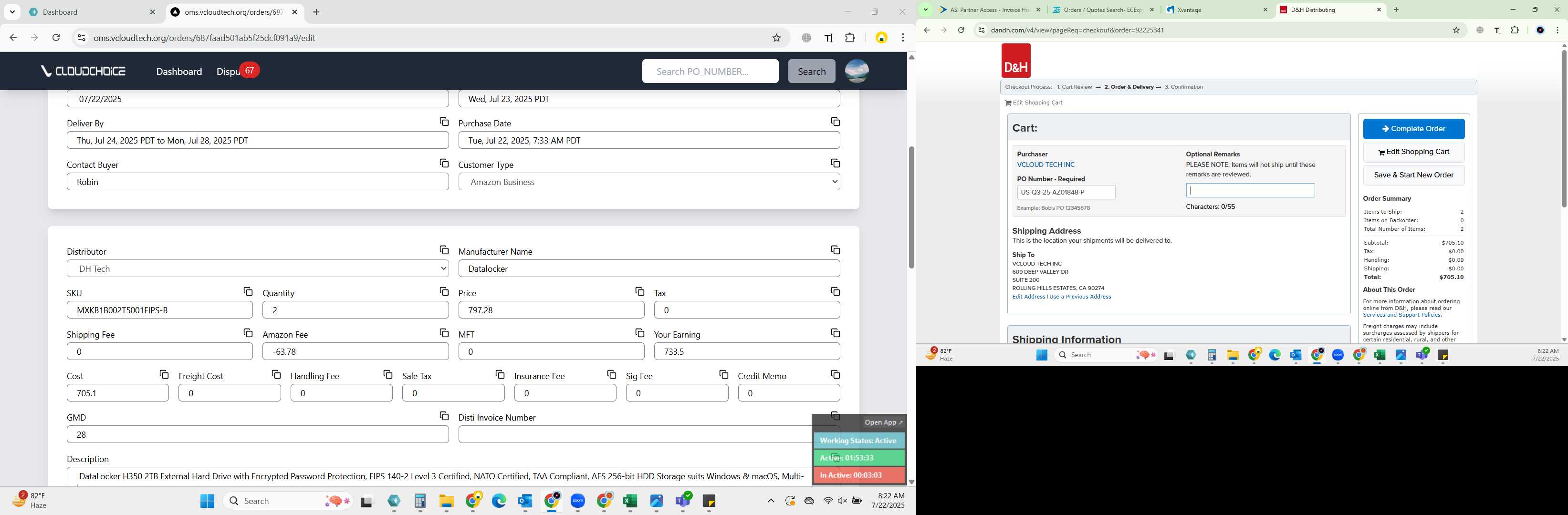
Task: Click the D&H page vertical scrollbar
Action: click(1564, 128)
